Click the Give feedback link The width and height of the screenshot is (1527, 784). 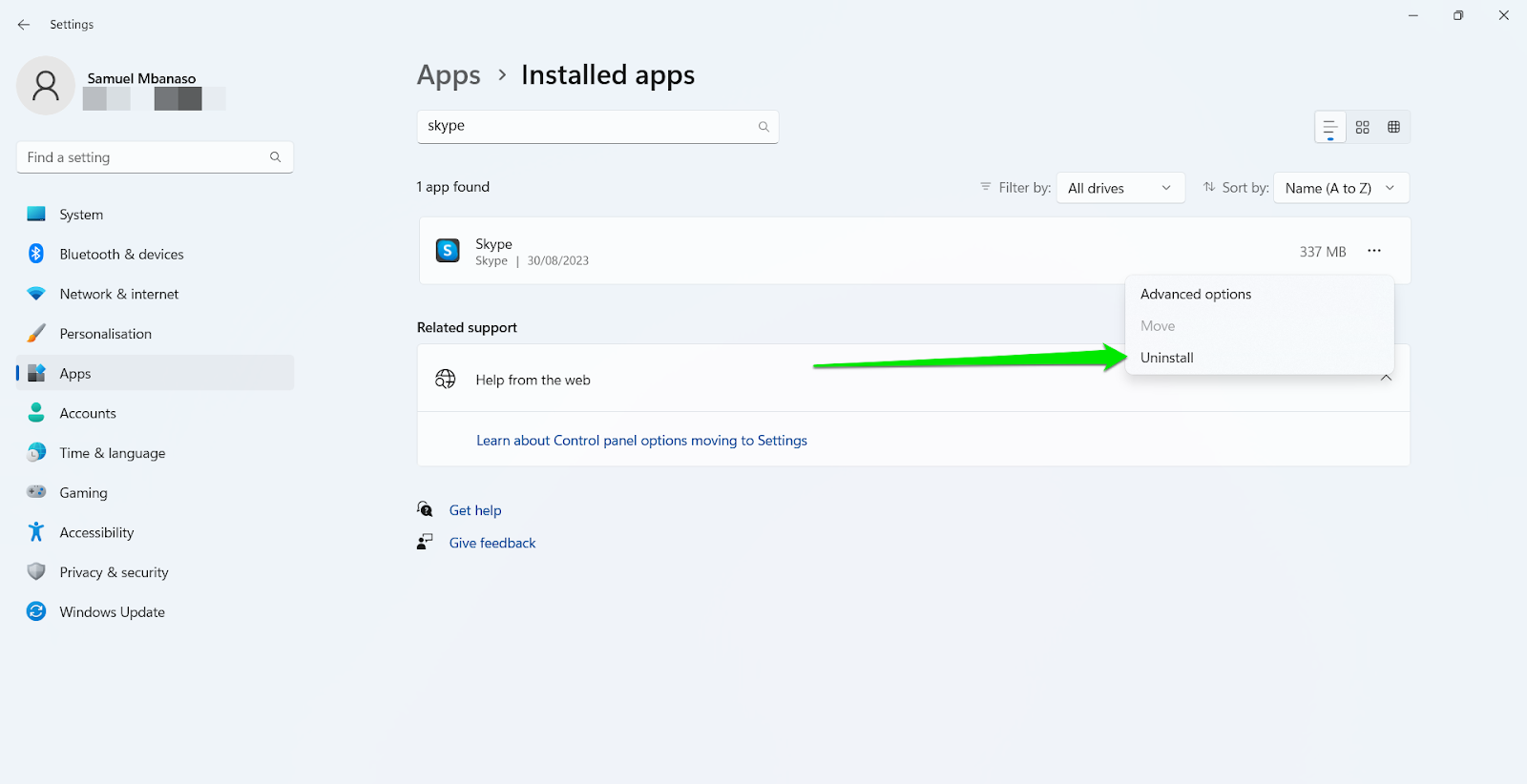pos(492,543)
